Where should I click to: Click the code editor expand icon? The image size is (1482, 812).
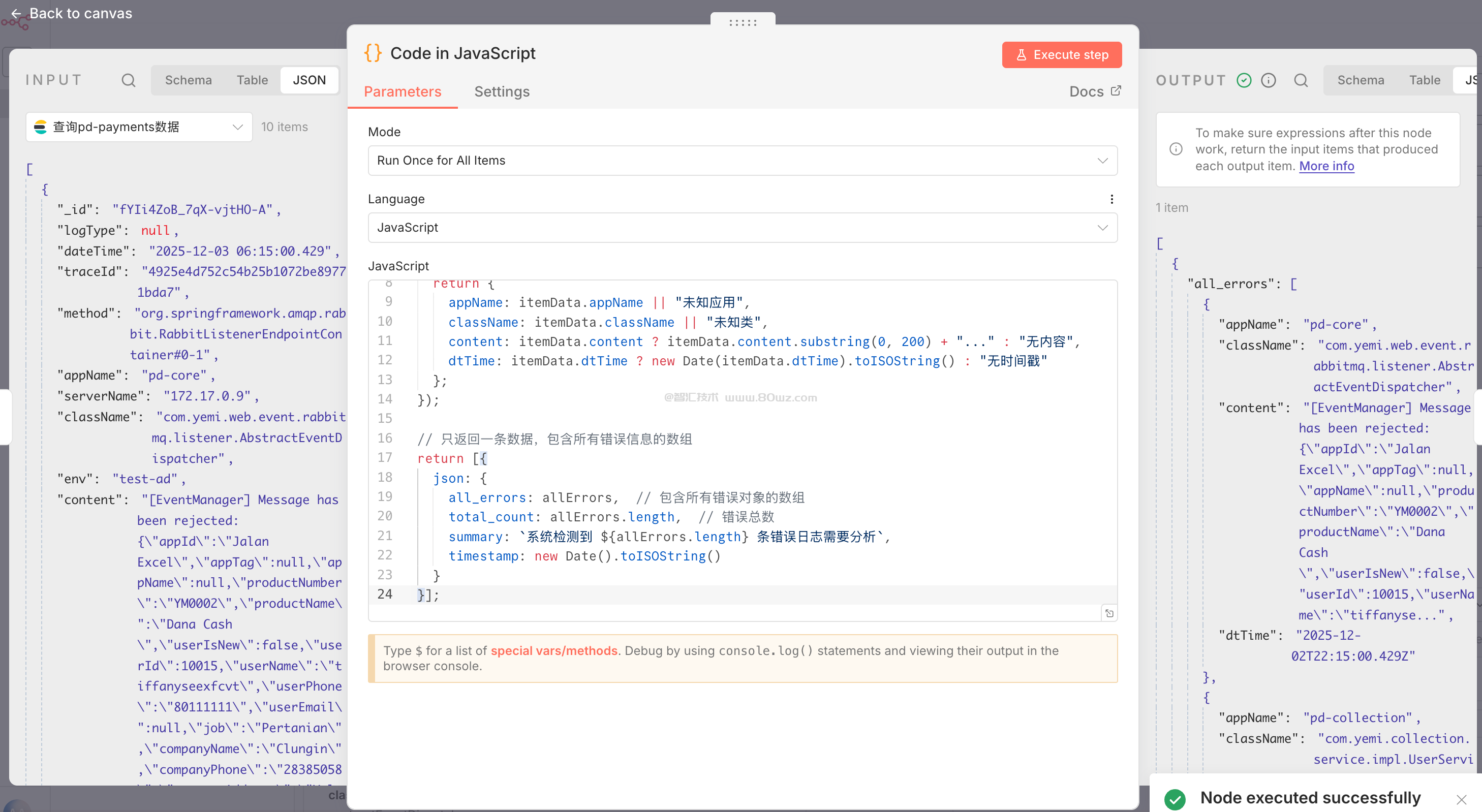point(1109,614)
